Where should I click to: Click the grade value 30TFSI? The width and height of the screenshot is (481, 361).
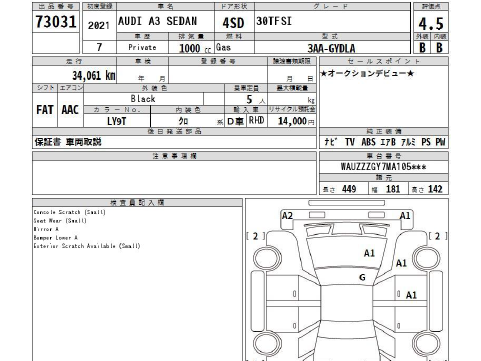click(274, 21)
